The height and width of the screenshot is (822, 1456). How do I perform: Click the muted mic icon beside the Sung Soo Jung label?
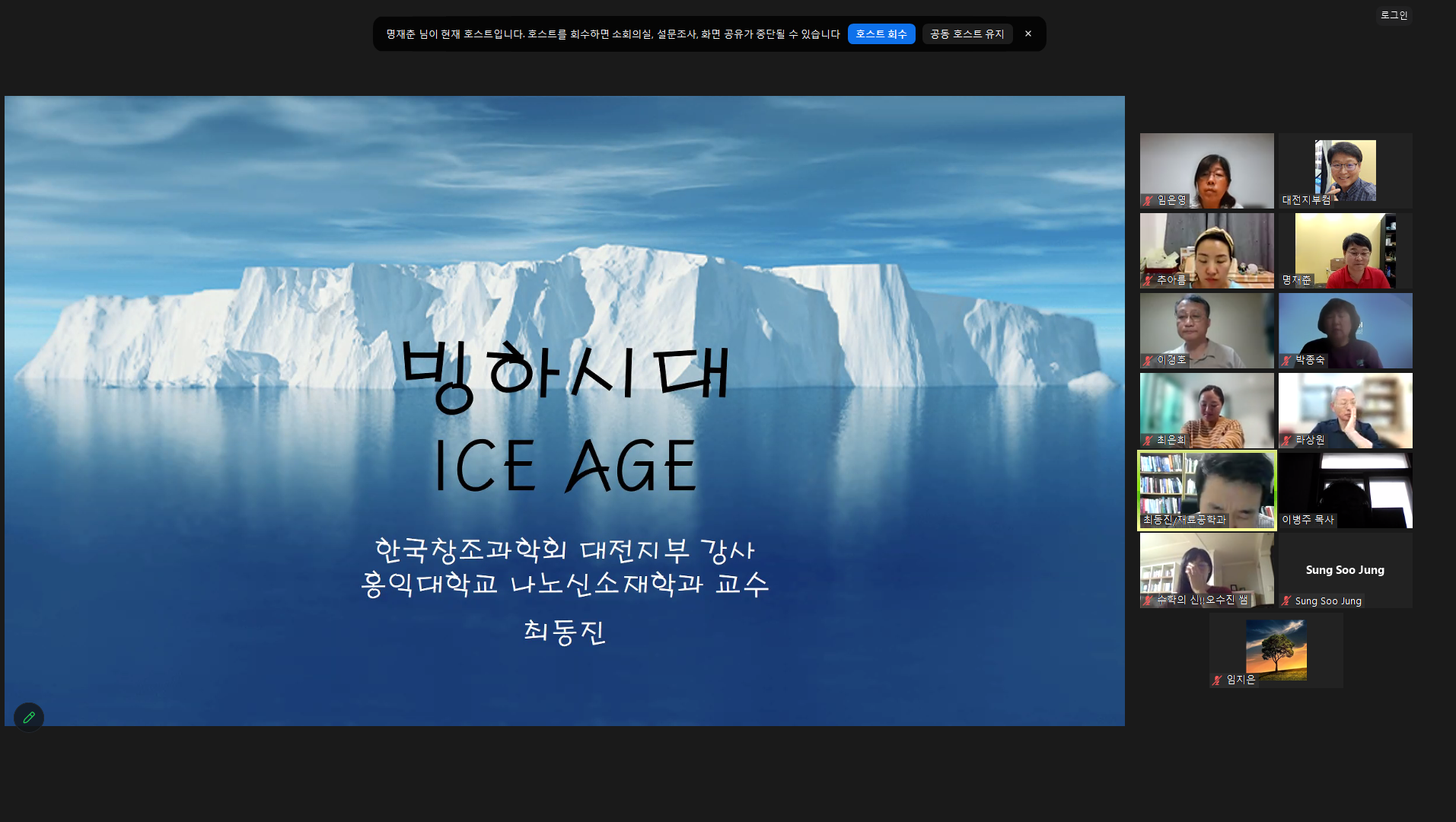[1287, 601]
